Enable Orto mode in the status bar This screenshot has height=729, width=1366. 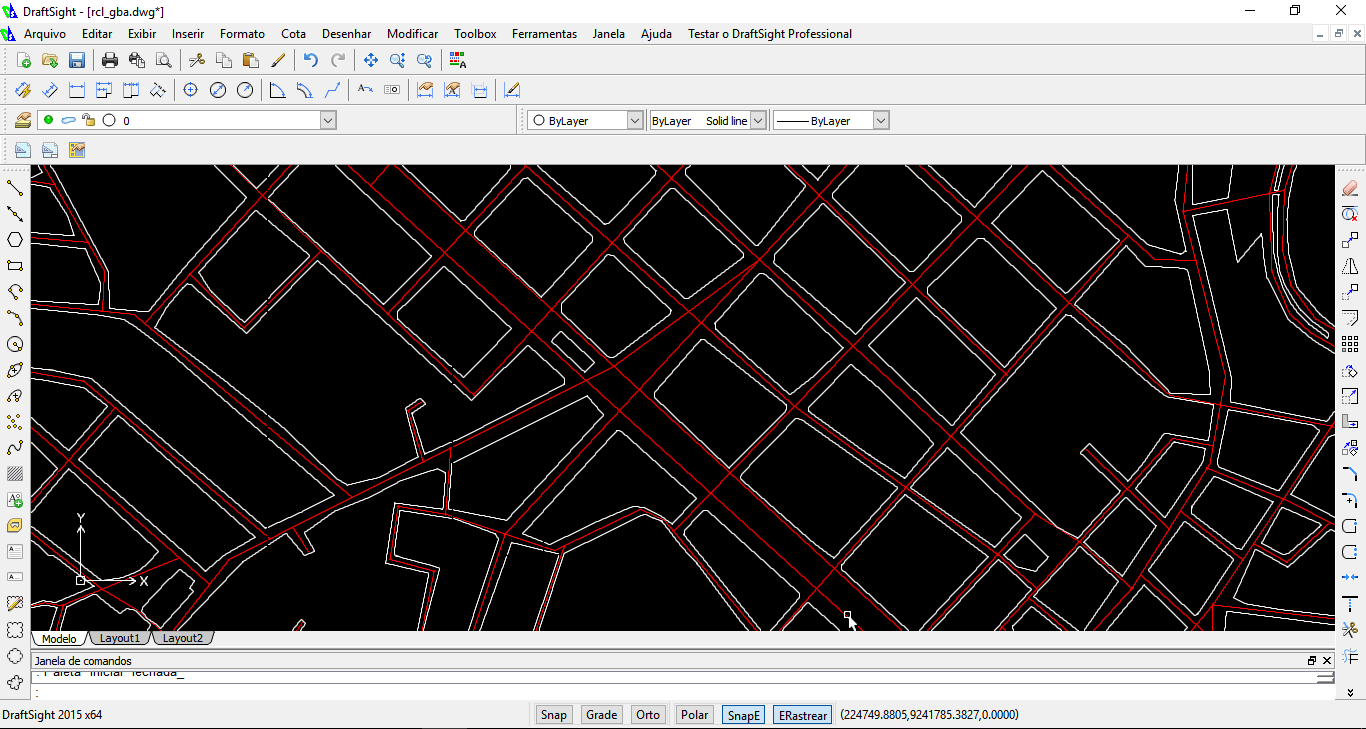(647, 714)
